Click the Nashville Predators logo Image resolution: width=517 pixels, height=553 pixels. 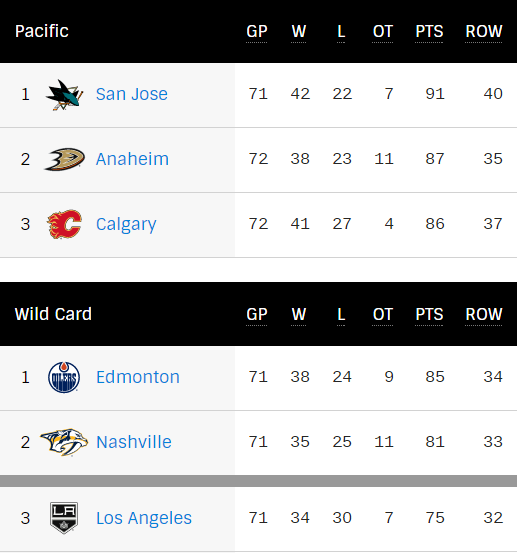click(x=64, y=442)
